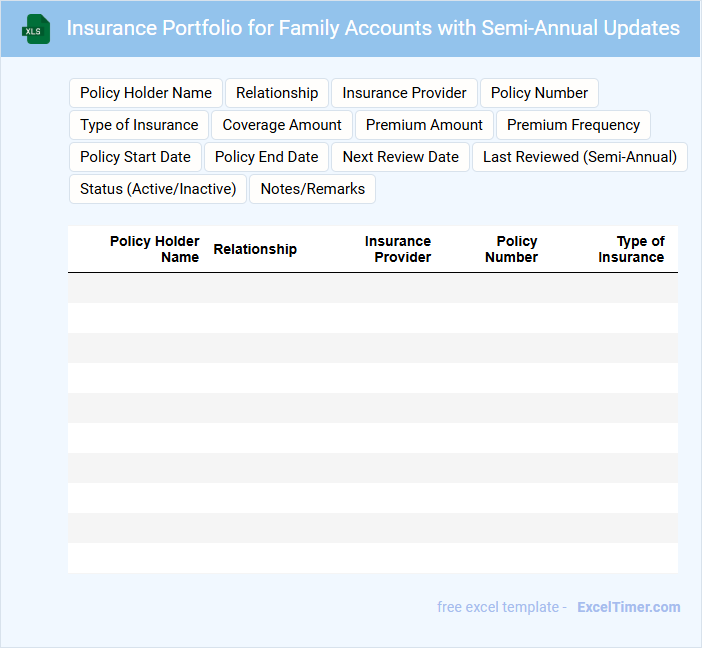Open the ExcelTimer.com link
Screen dimensions: 702x648
(x=628, y=607)
